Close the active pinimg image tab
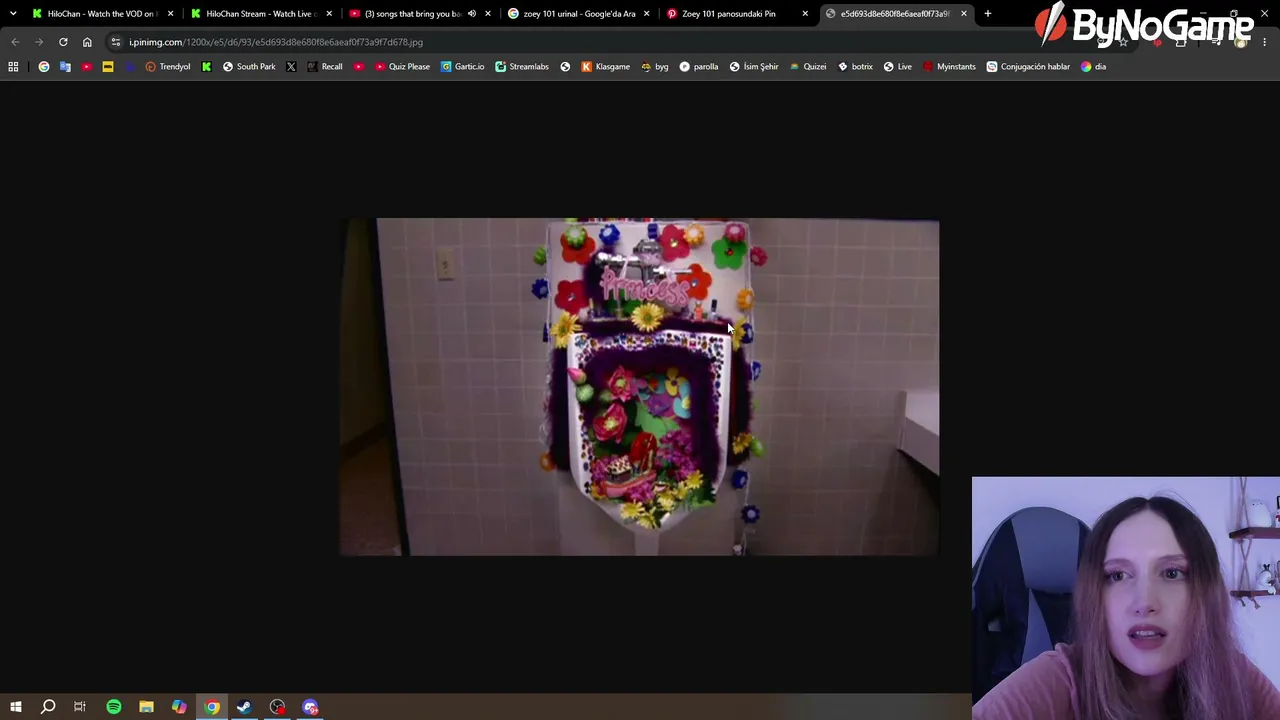1280x720 pixels. [964, 14]
